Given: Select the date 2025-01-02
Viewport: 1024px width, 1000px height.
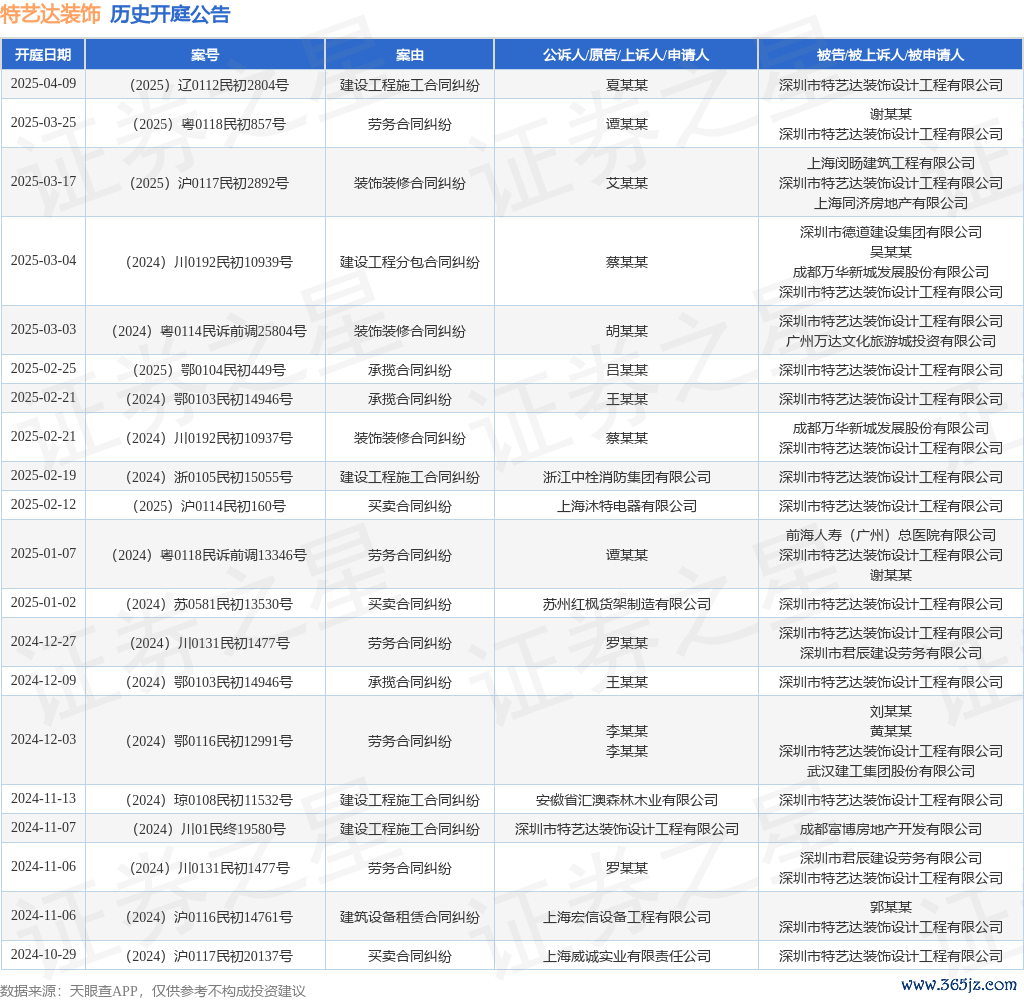Looking at the screenshot, I should click(x=43, y=603).
